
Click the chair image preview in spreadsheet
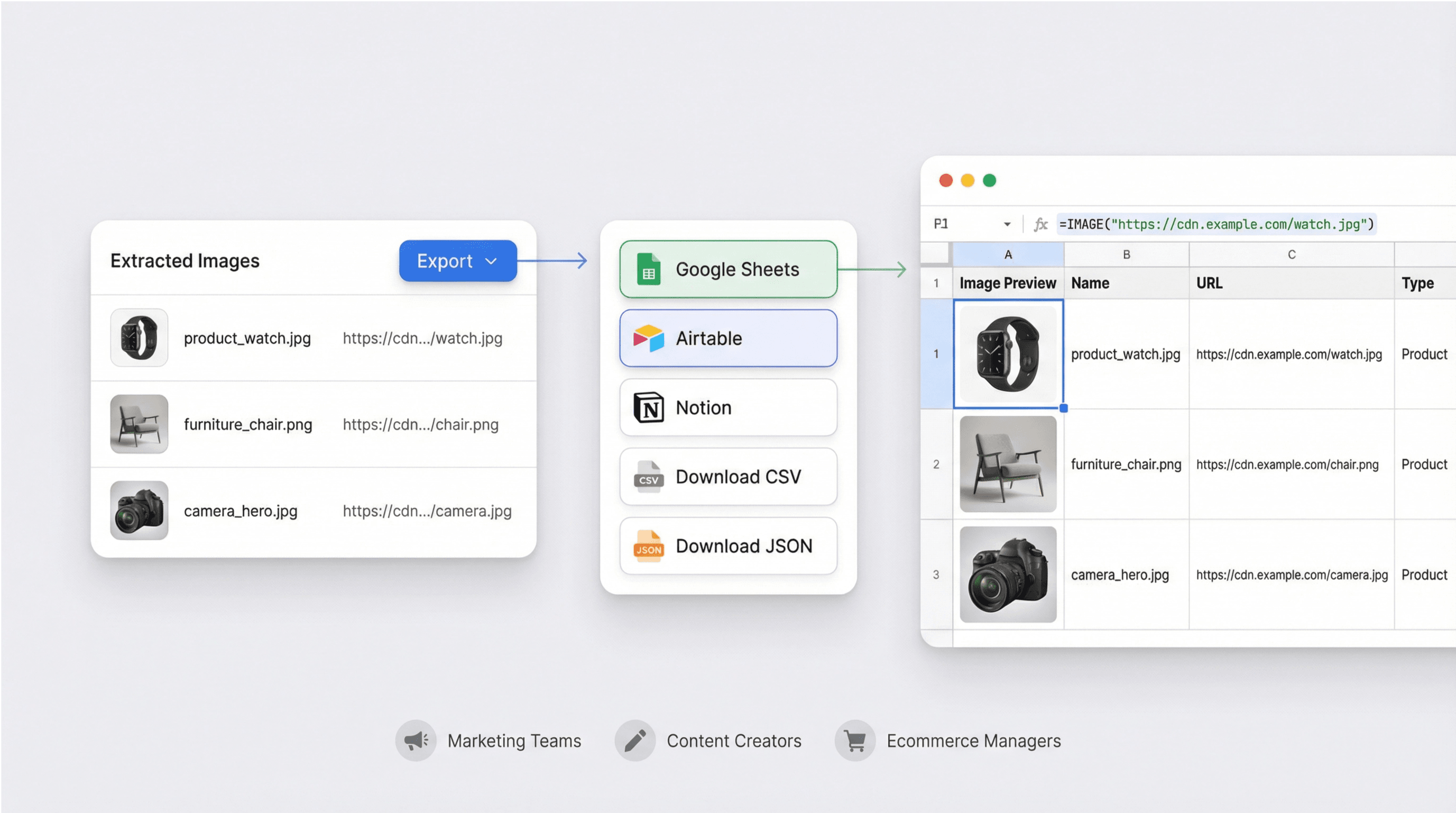point(1008,463)
